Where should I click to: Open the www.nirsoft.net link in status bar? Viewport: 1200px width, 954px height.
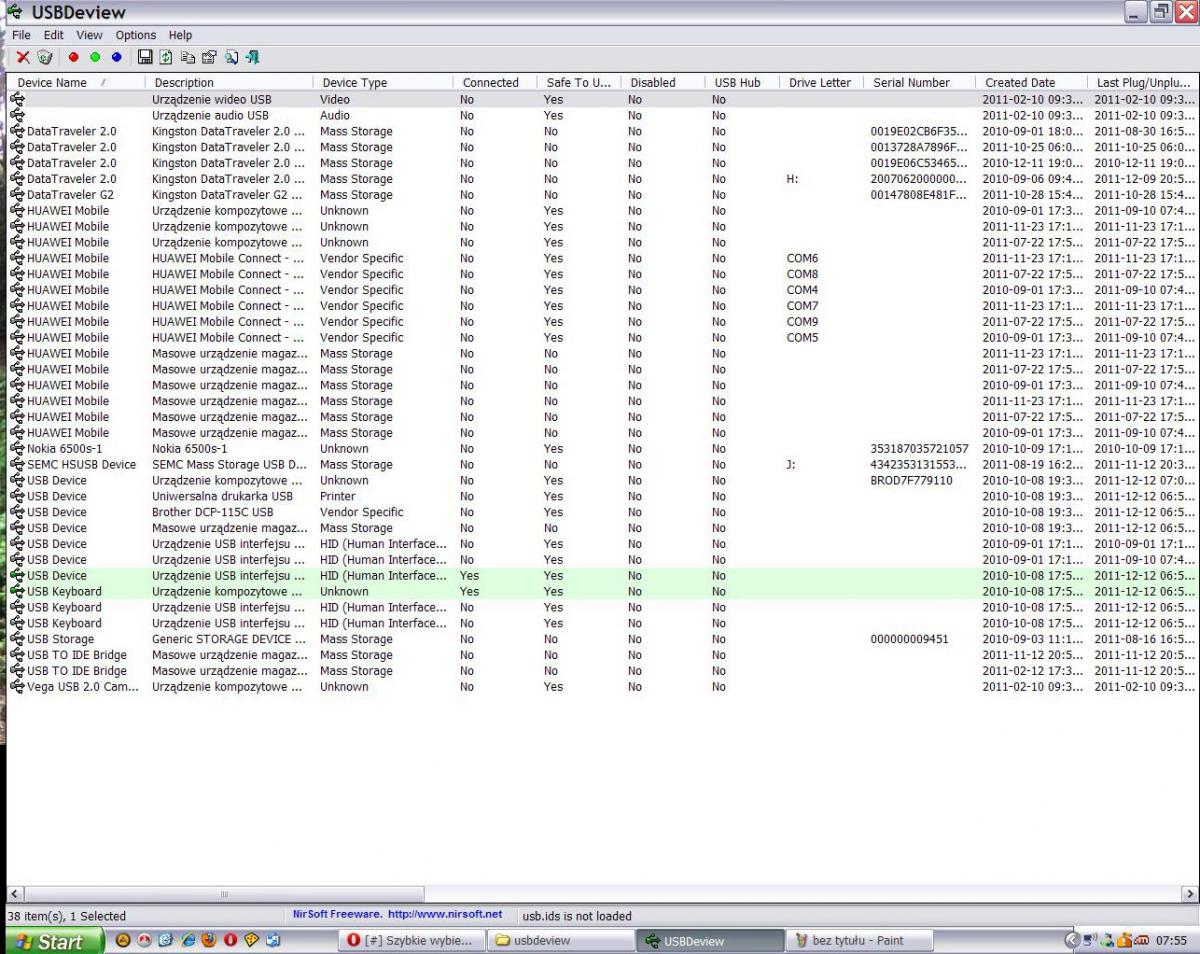[x=445, y=914]
